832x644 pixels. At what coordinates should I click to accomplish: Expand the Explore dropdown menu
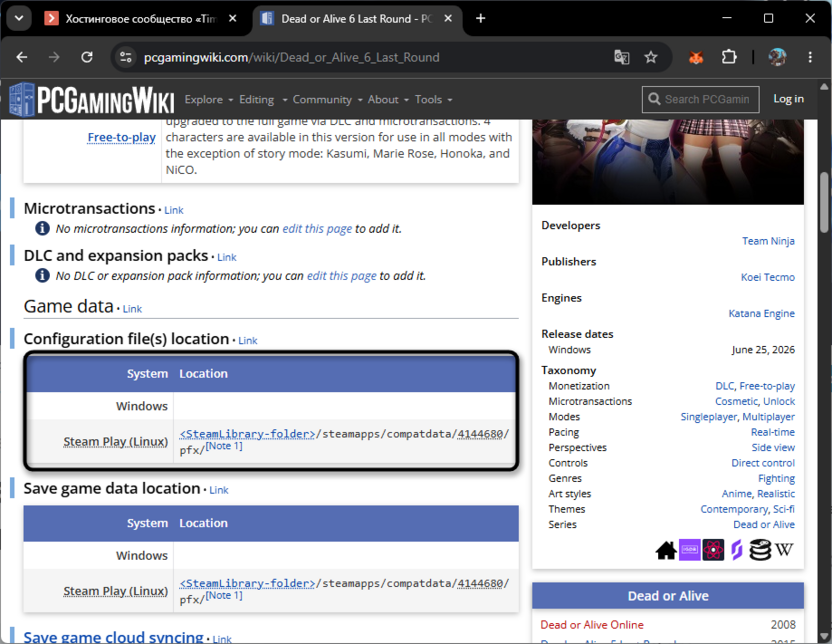[x=209, y=100]
